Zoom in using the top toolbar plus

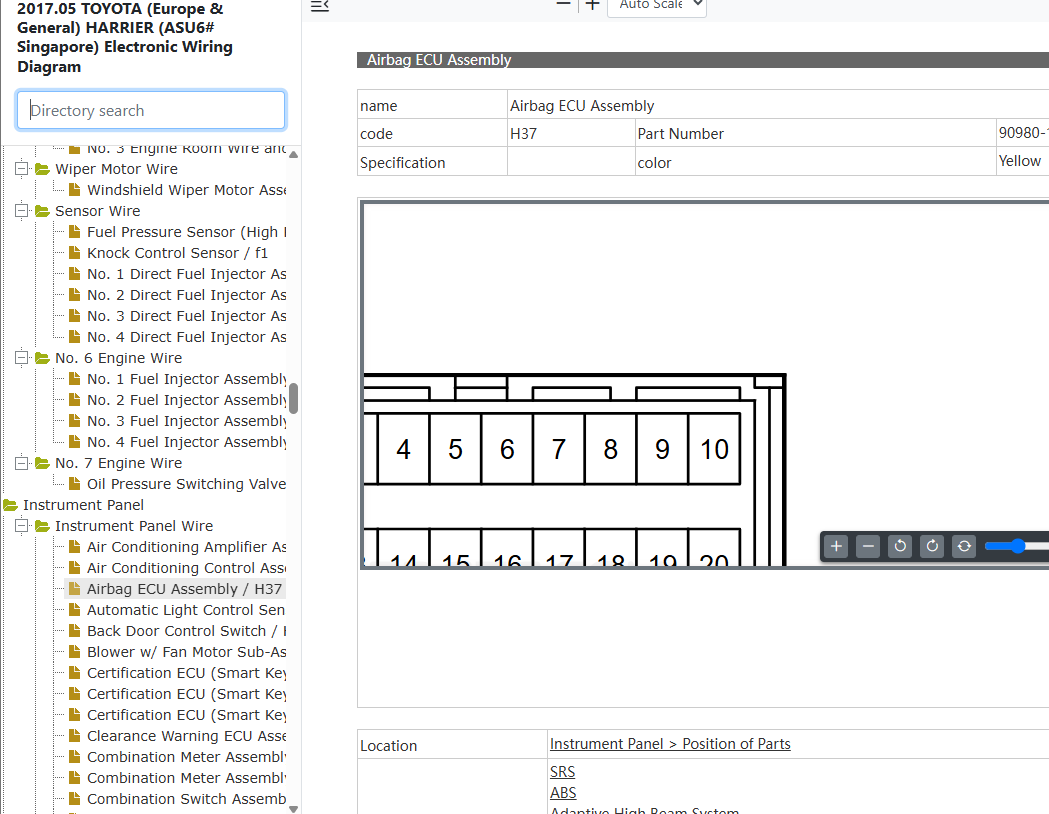click(x=592, y=5)
